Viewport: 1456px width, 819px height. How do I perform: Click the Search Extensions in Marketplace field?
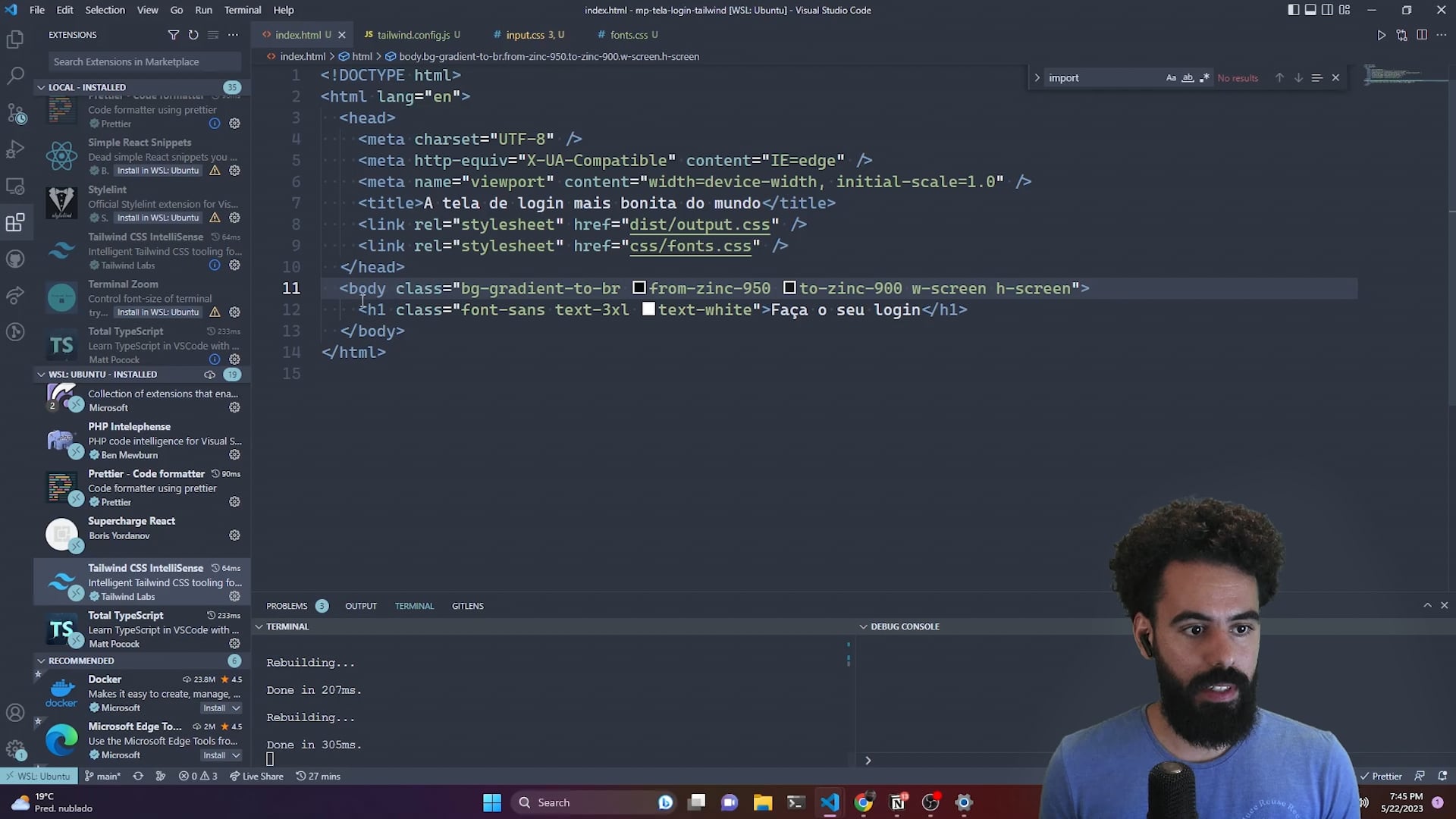click(143, 61)
